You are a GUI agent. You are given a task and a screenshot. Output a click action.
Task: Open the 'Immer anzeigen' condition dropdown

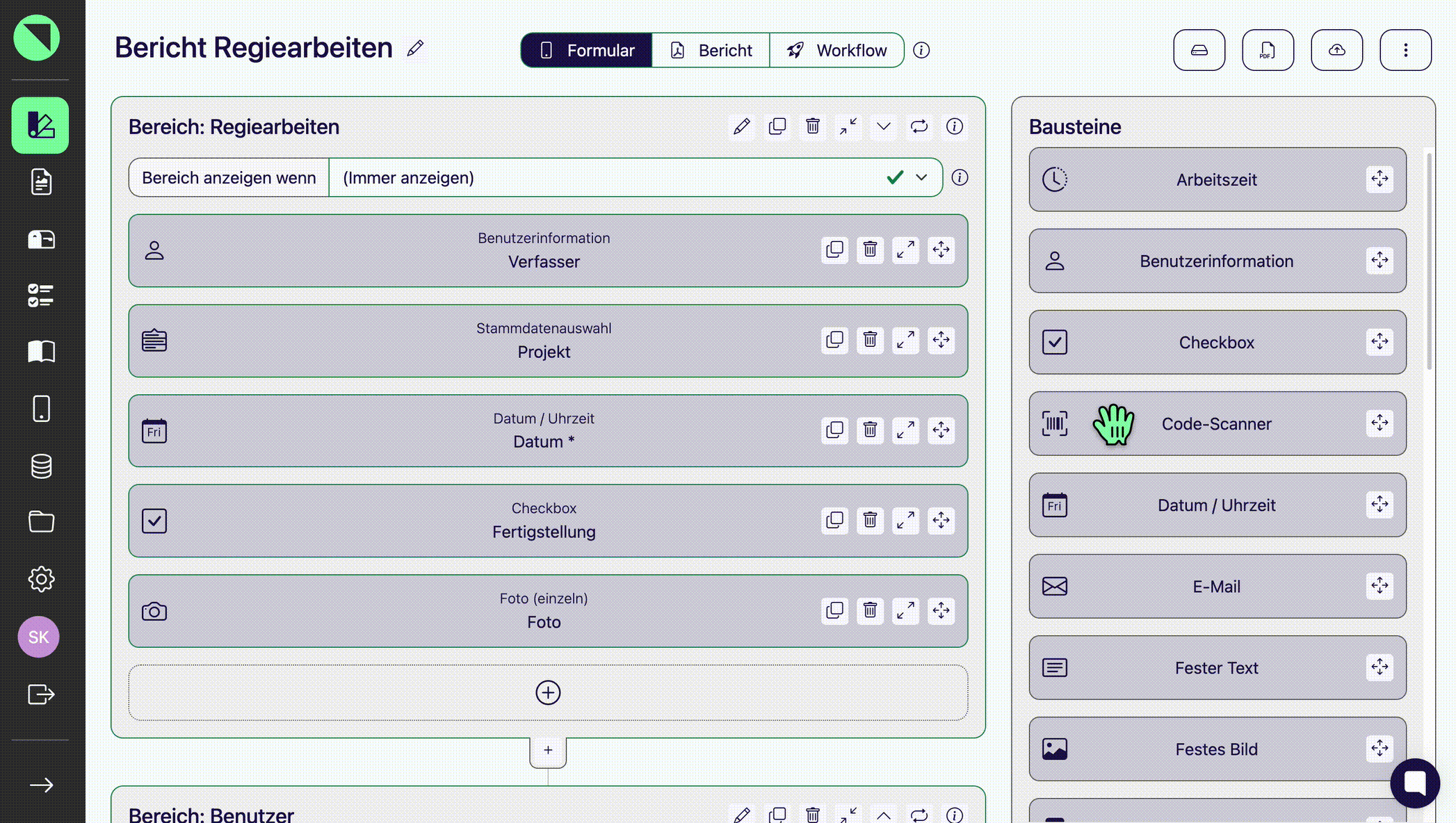click(921, 178)
